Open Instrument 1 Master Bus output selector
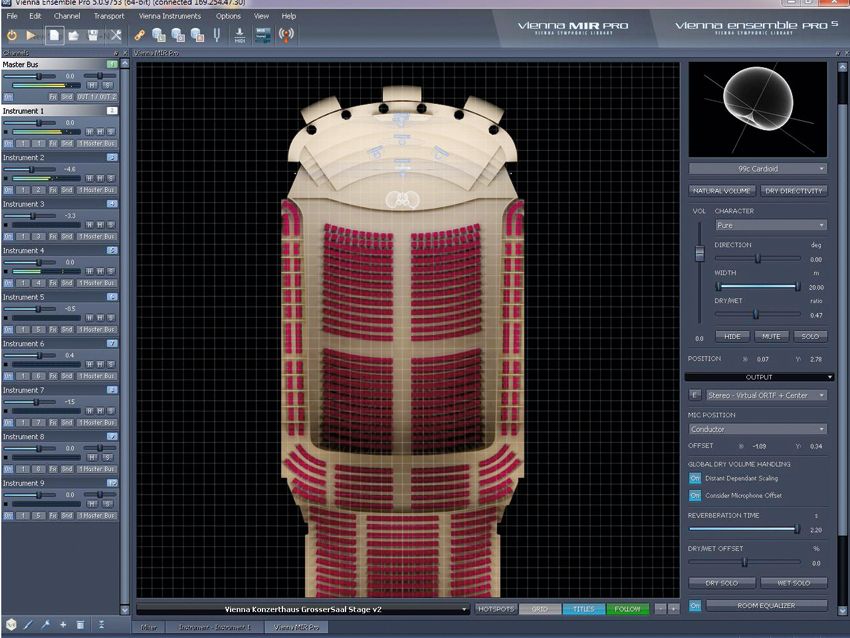Image resolution: width=850 pixels, height=638 pixels. pyautogui.click(x=96, y=144)
